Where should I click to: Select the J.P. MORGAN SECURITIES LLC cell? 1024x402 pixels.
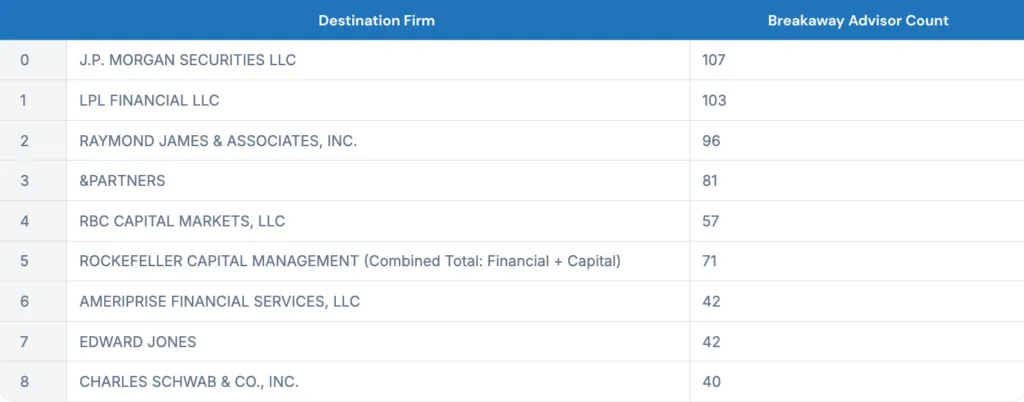[x=378, y=60]
